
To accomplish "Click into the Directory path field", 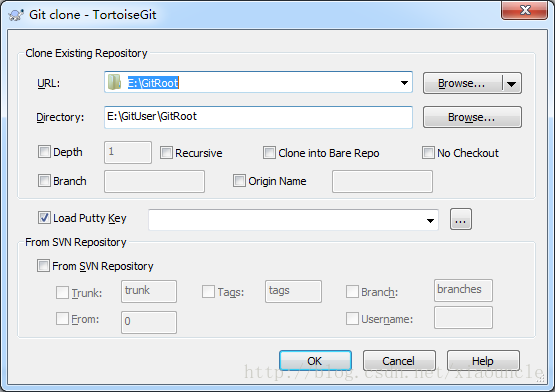I will [x=258, y=117].
